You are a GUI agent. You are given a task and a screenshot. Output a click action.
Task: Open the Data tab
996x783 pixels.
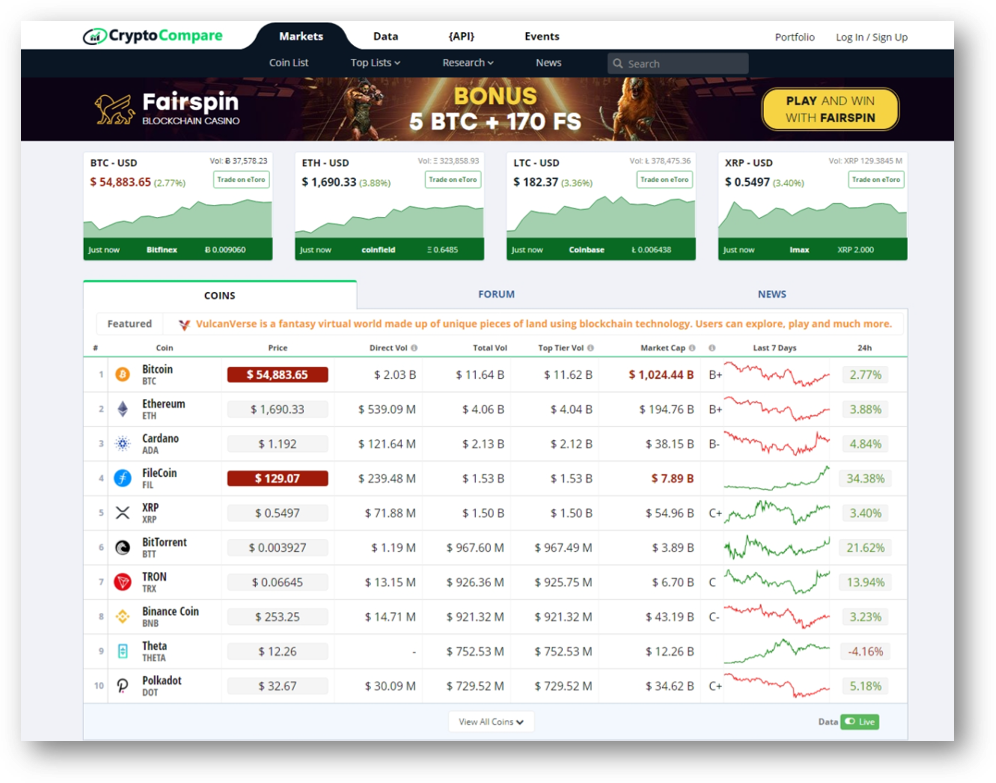pyautogui.click(x=386, y=37)
